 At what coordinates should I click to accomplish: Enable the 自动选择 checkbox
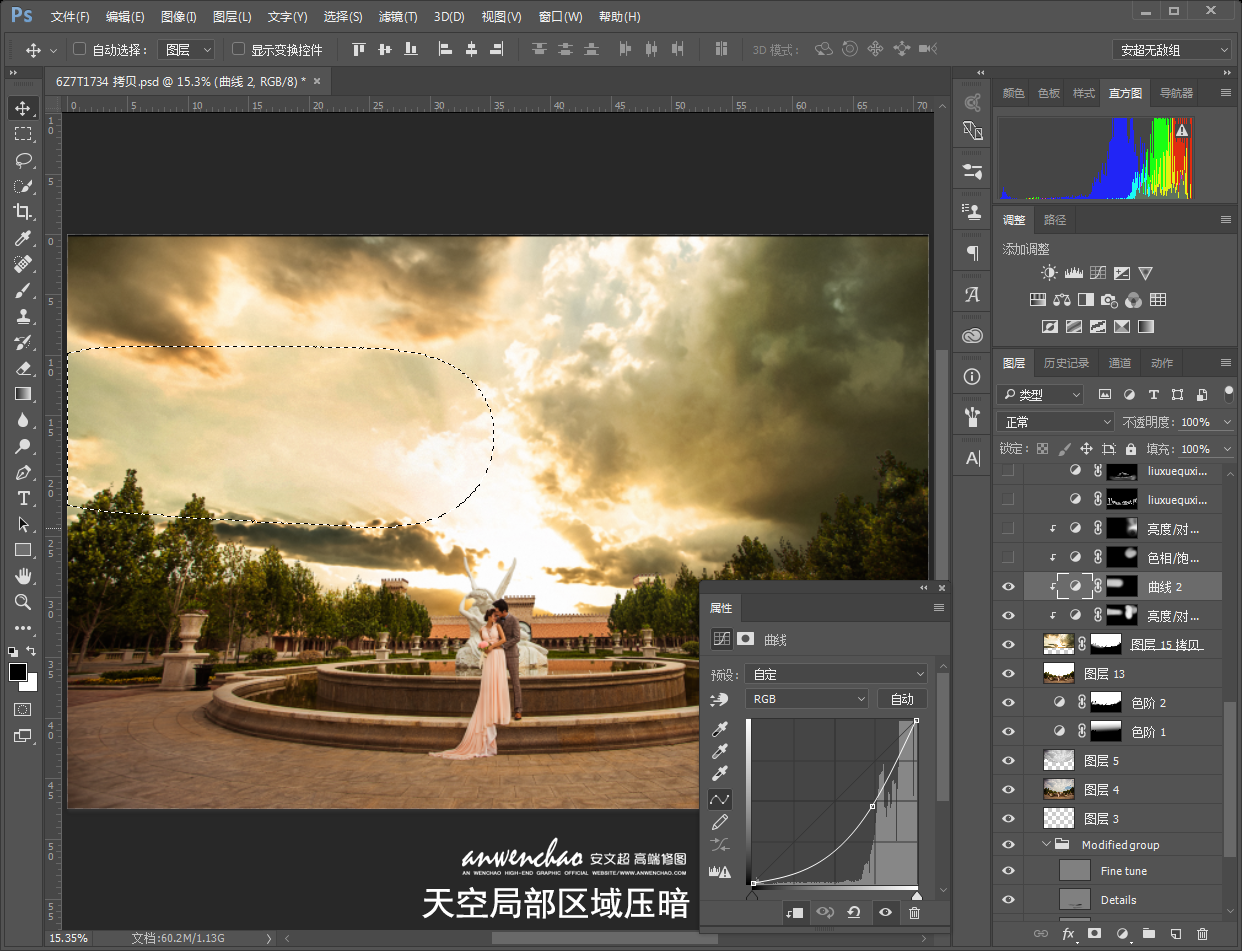[x=80, y=49]
